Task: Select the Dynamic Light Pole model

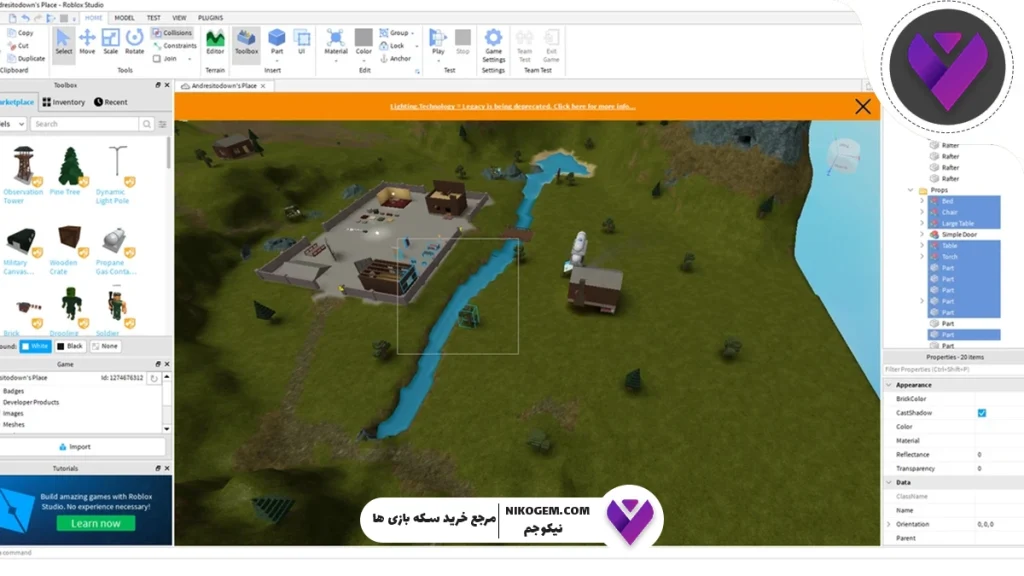Action: point(116,175)
